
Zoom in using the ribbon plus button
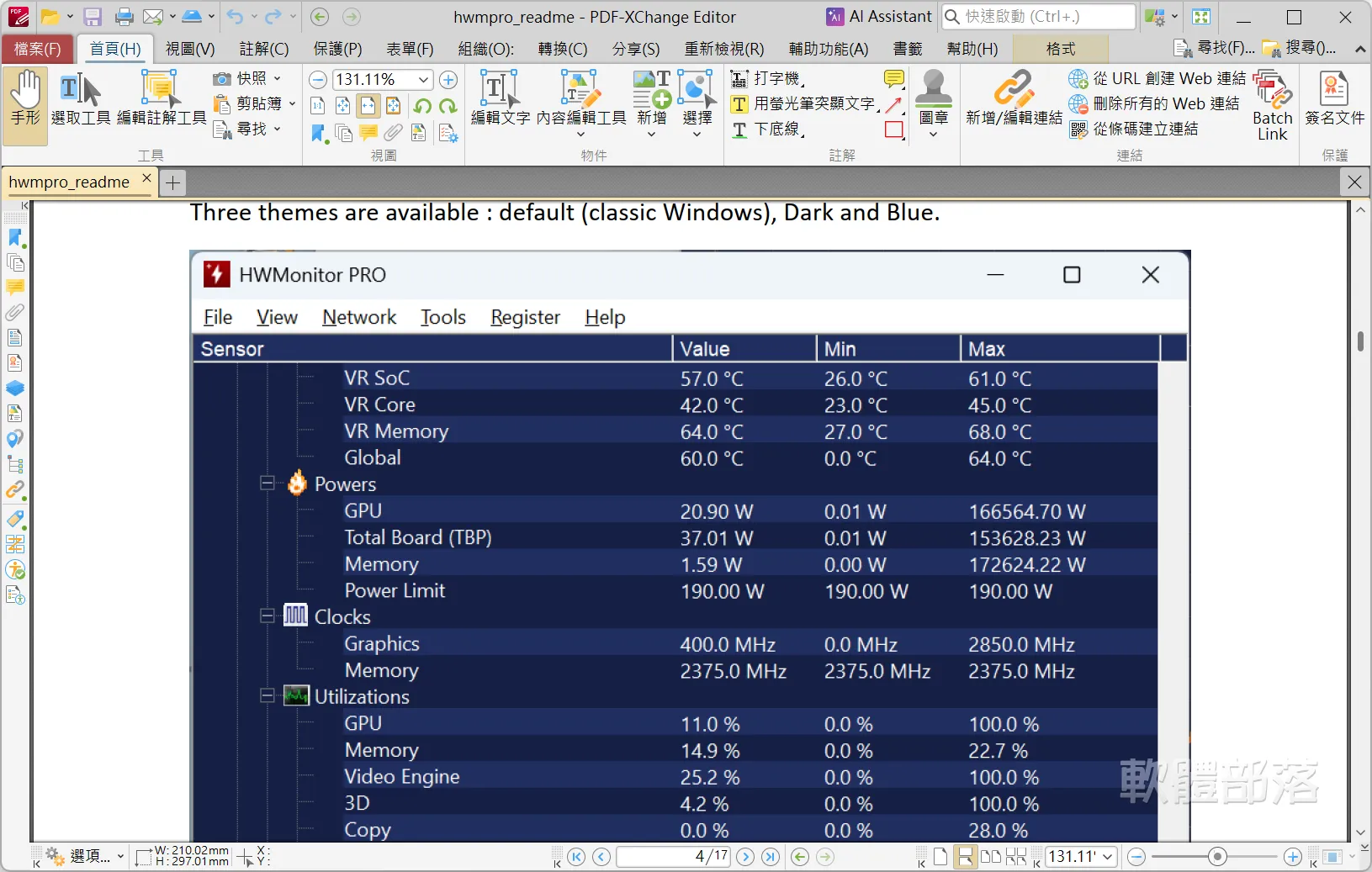tap(448, 80)
